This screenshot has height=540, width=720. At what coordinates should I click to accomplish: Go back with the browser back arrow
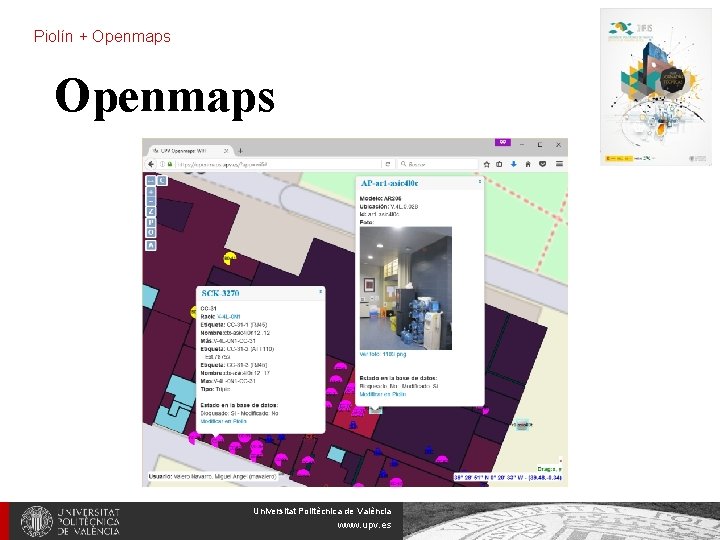coord(151,164)
